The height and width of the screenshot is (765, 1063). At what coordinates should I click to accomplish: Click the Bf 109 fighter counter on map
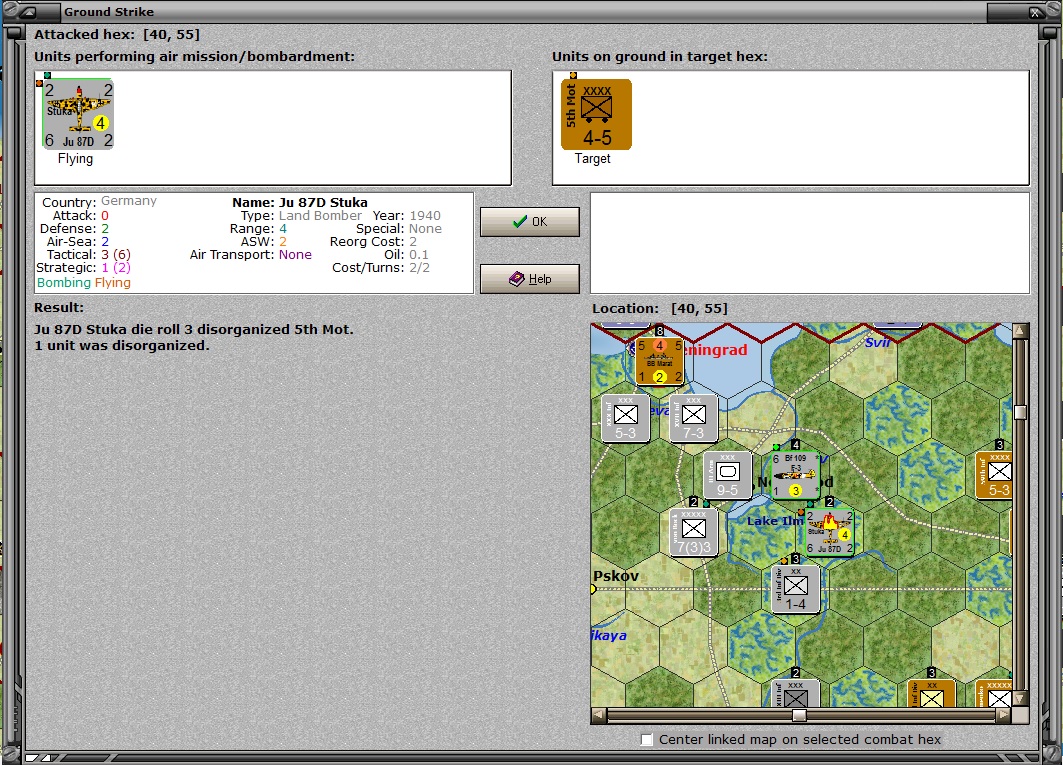point(795,475)
